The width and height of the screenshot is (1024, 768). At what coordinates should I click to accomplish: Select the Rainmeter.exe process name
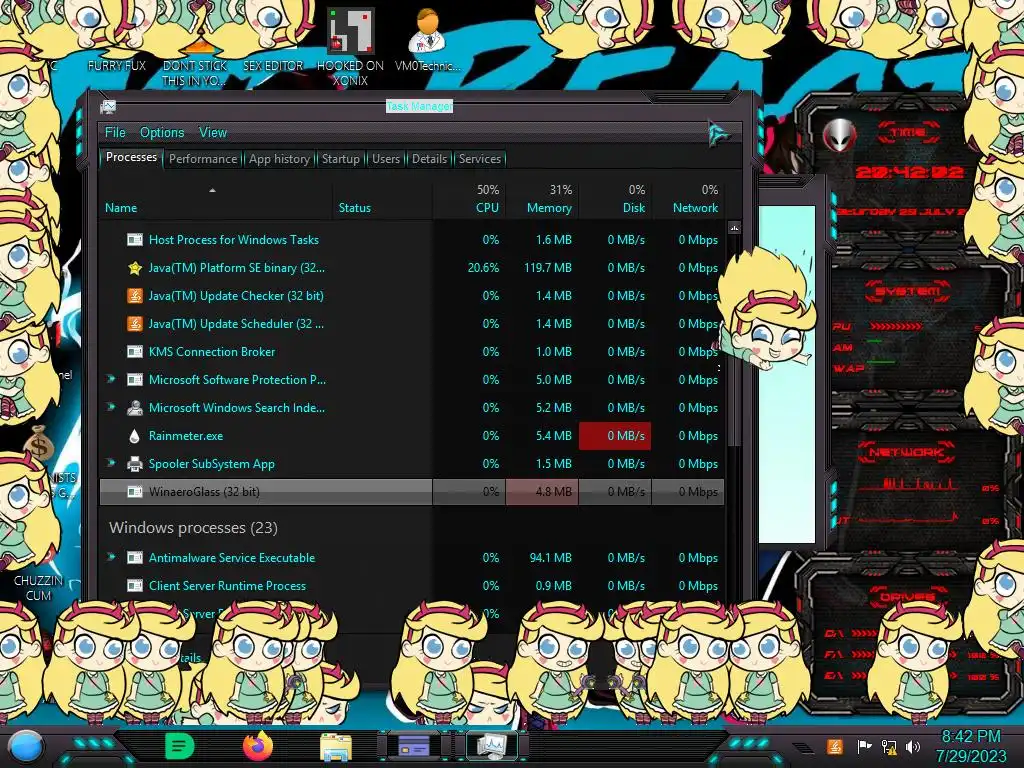pos(185,436)
